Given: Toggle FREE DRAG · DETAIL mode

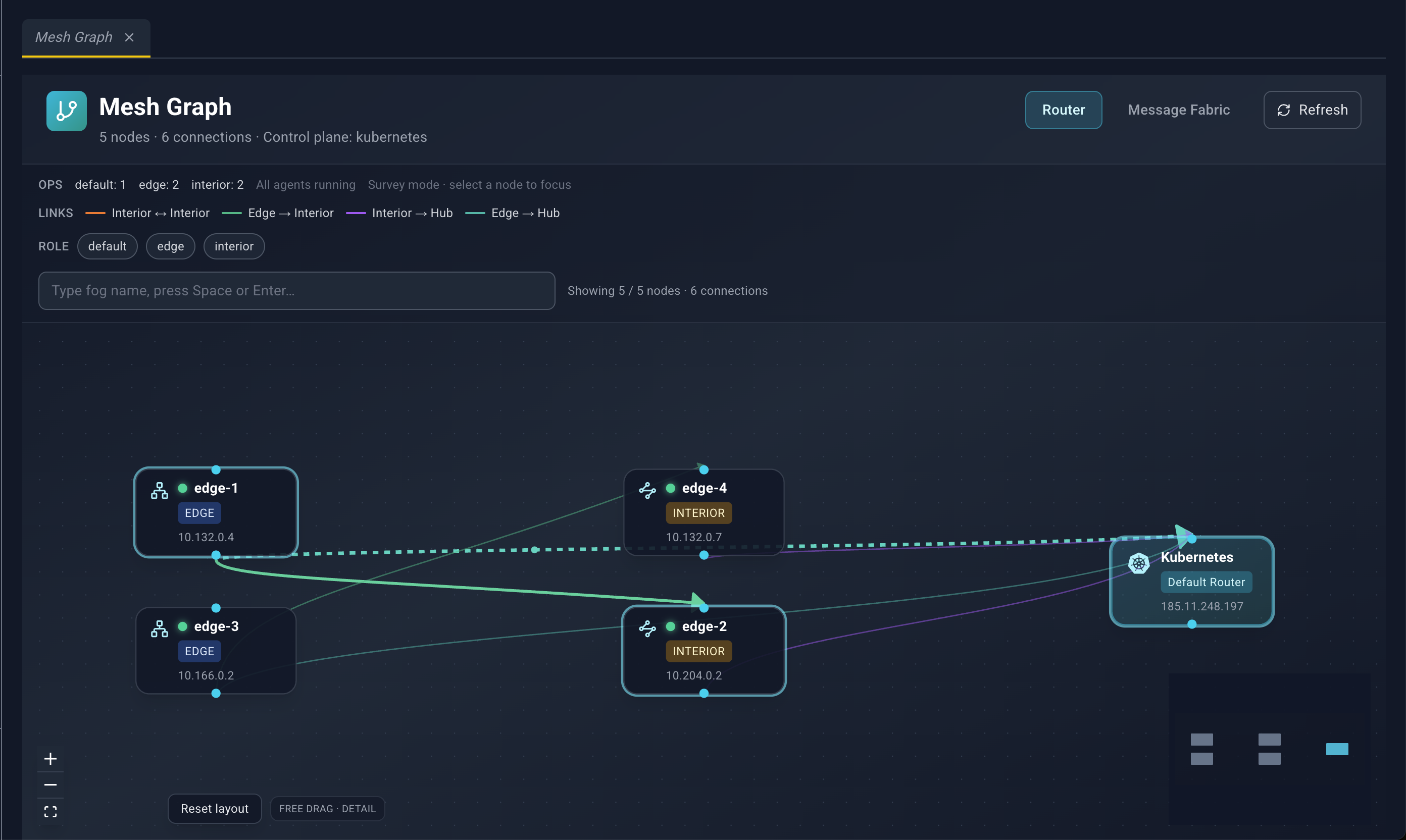Looking at the screenshot, I should click(x=327, y=809).
